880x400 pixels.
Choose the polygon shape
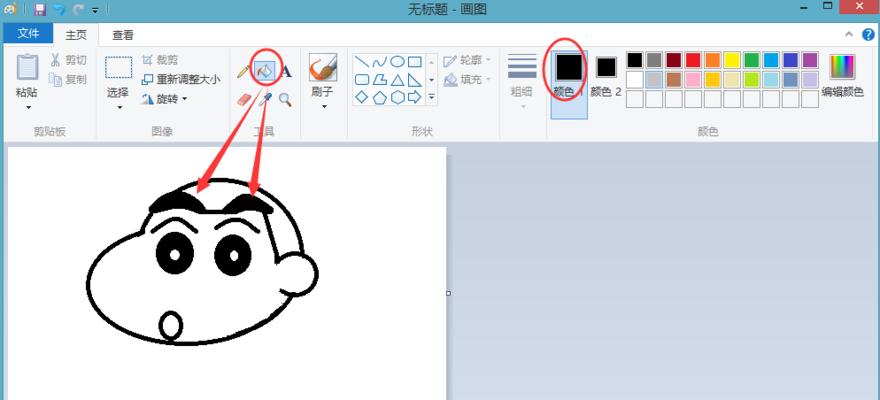[379, 80]
